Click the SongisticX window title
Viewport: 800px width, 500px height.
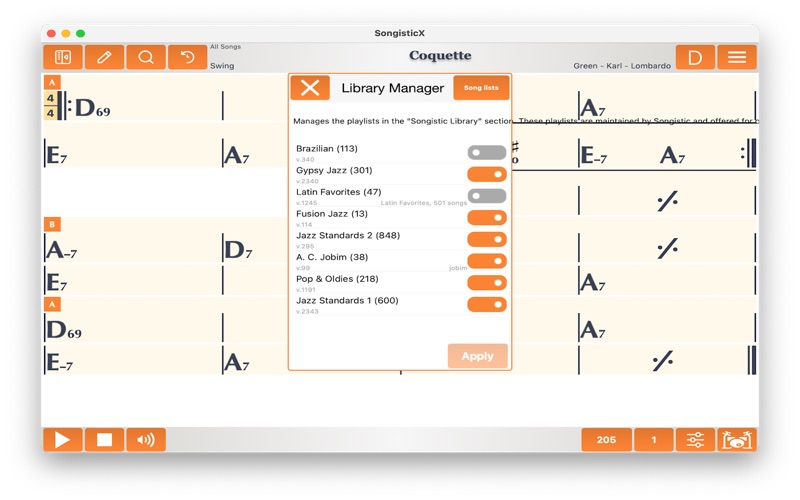click(x=399, y=33)
